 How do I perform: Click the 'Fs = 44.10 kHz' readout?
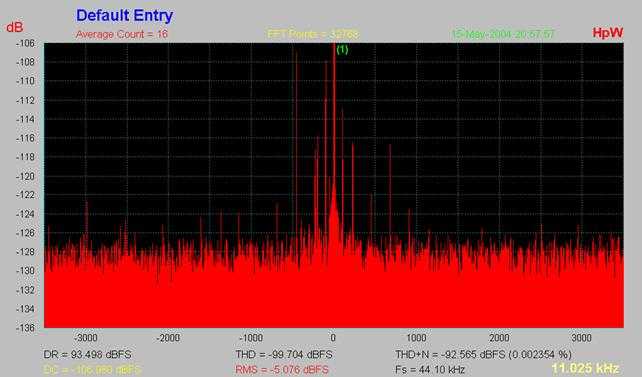point(430,370)
